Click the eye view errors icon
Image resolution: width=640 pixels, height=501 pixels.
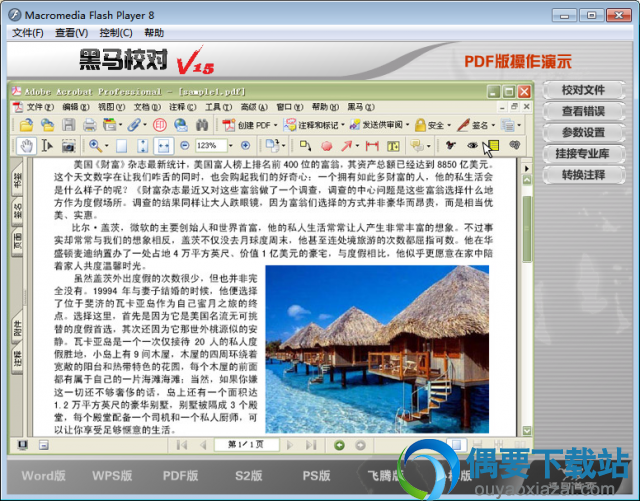(472, 145)
